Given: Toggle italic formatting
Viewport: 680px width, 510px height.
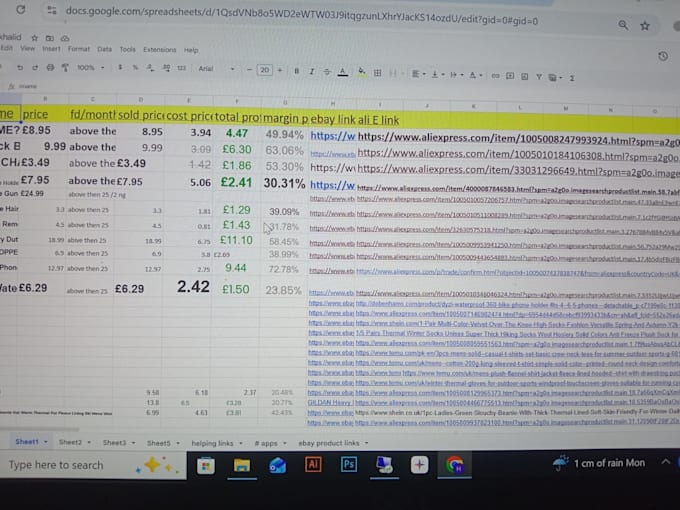Looking at the screenshot, I should coord(311,72).
